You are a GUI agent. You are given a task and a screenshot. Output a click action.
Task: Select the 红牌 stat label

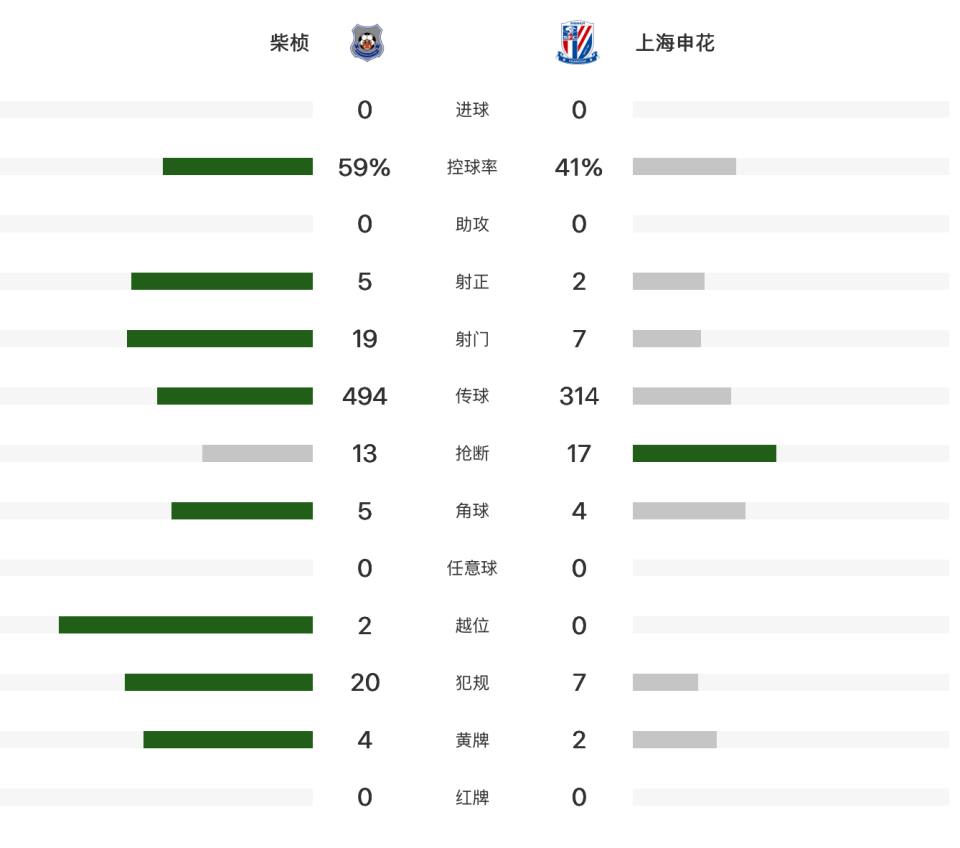pos(472,797)
